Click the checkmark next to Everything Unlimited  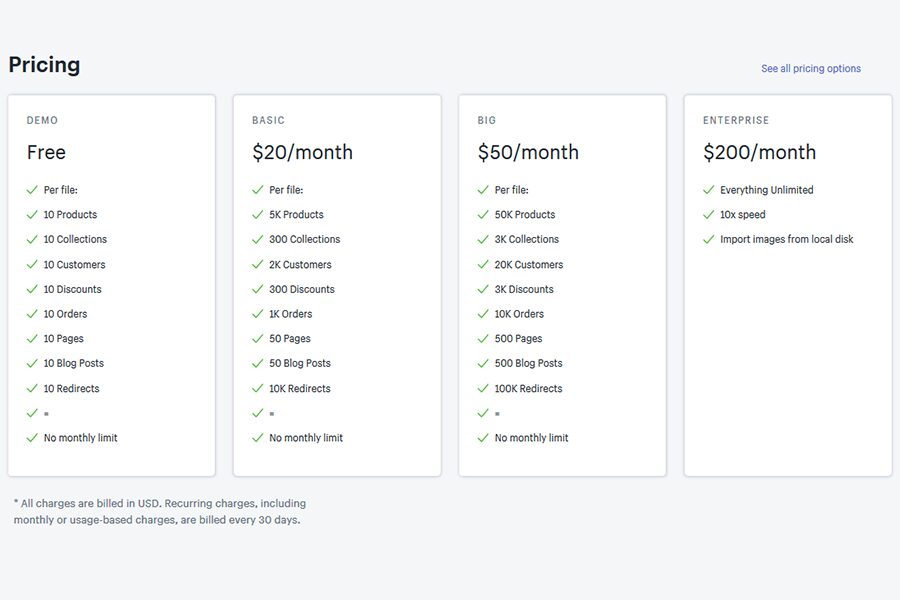709,190
